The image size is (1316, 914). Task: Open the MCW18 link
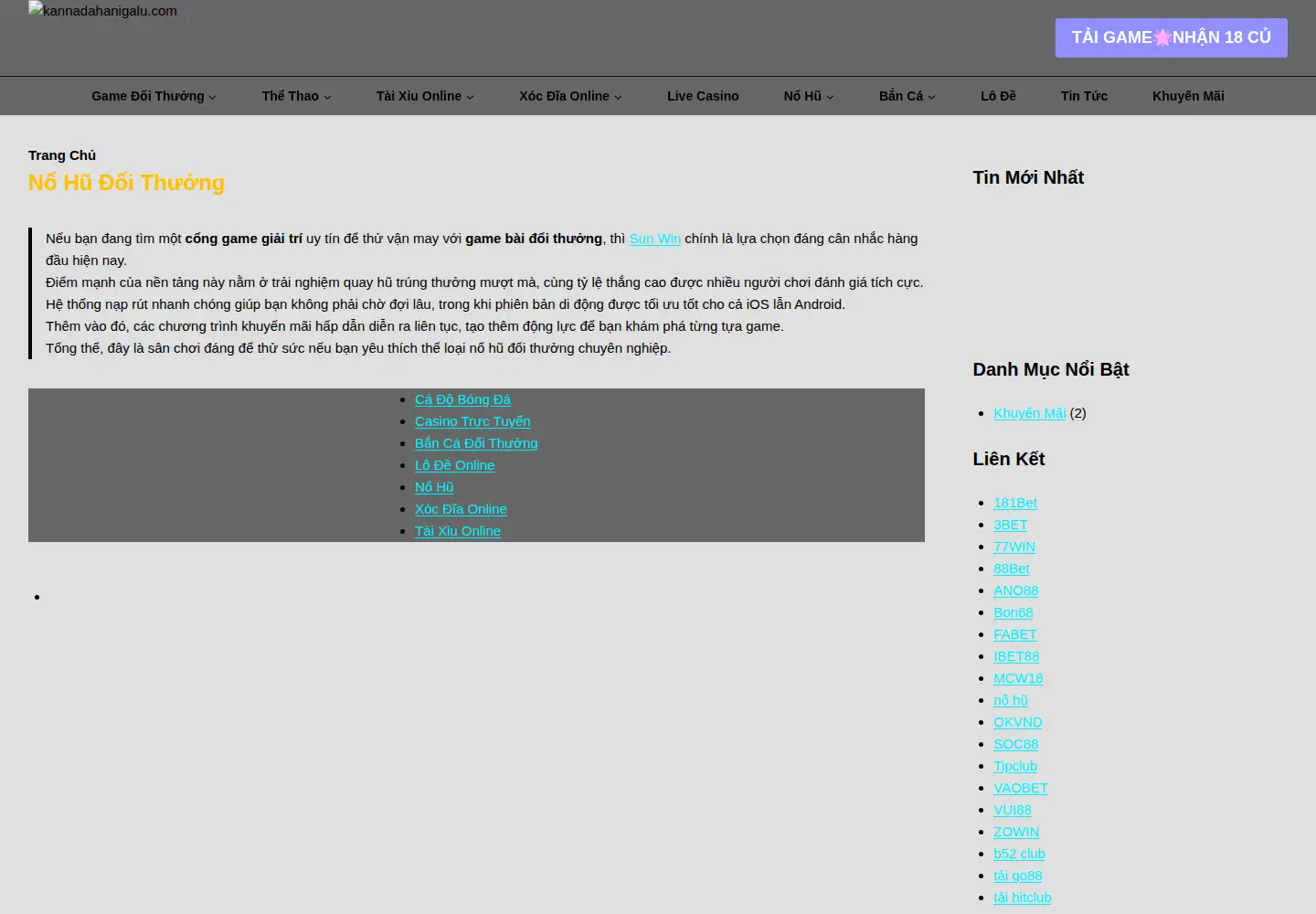click(x=1018, y=678)
